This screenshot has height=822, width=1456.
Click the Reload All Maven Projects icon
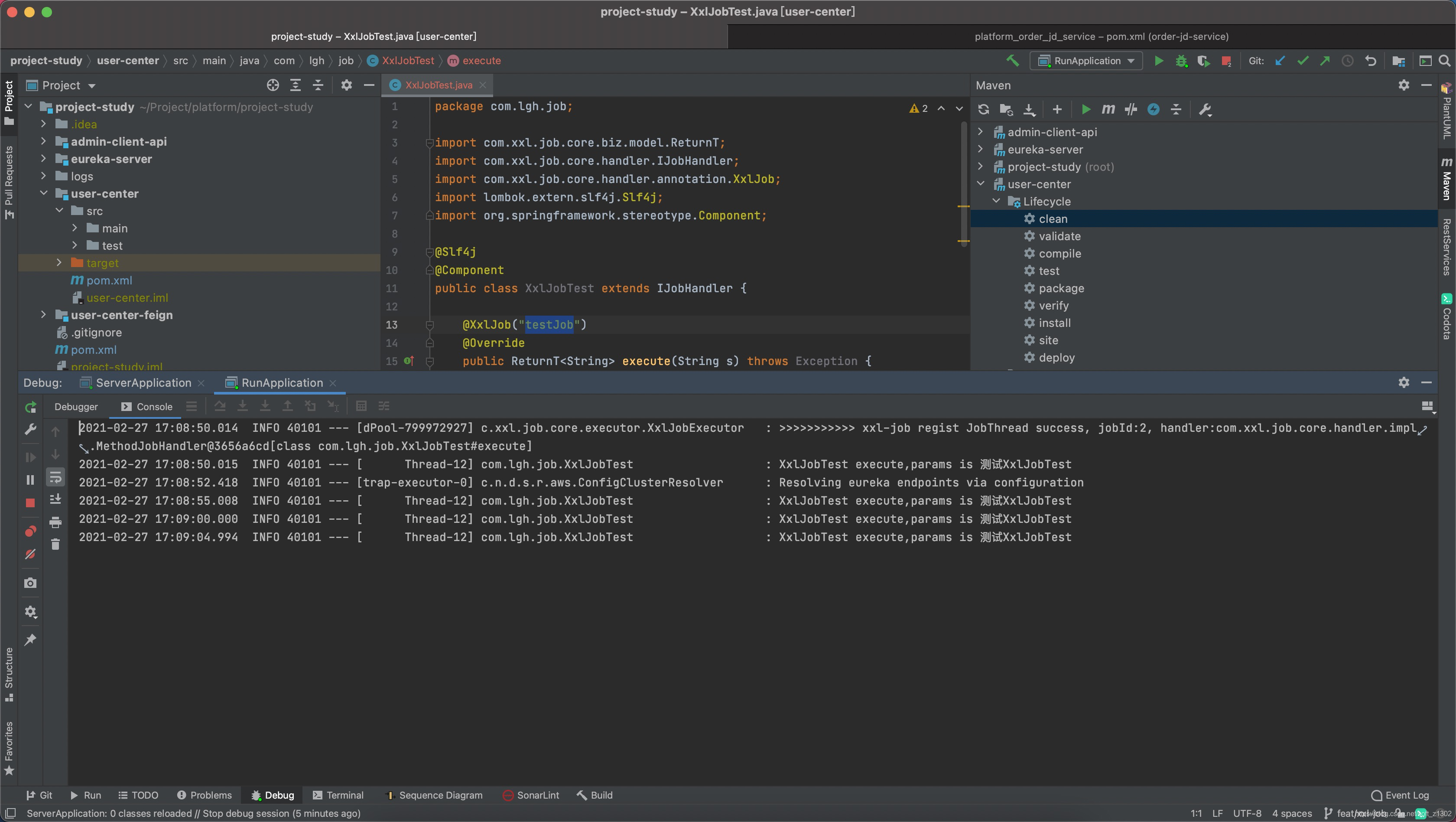pyautogui.click(x=984, y=109)
